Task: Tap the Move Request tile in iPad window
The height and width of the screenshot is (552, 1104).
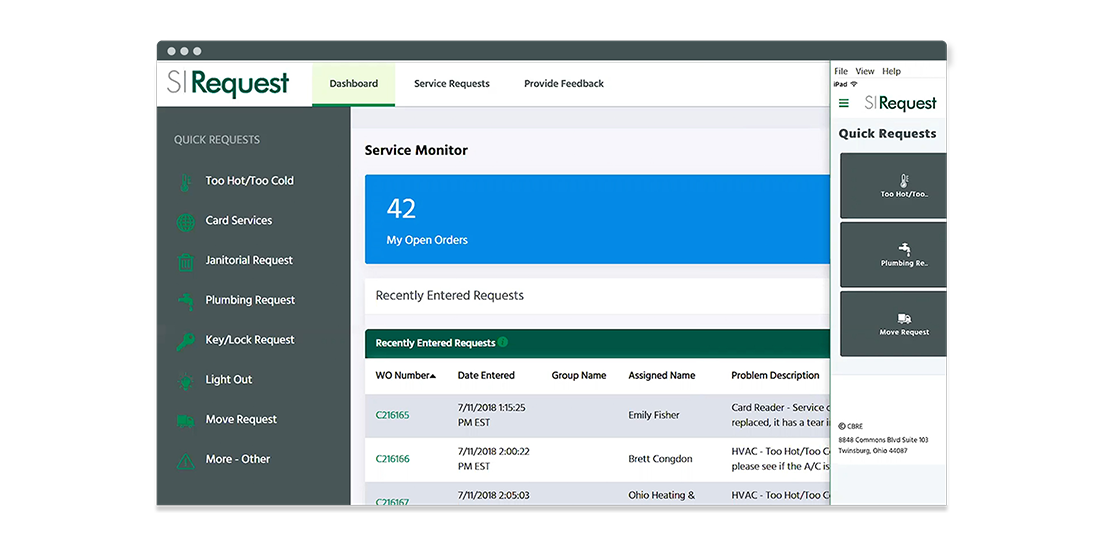Action: click(x=893, y=324)
